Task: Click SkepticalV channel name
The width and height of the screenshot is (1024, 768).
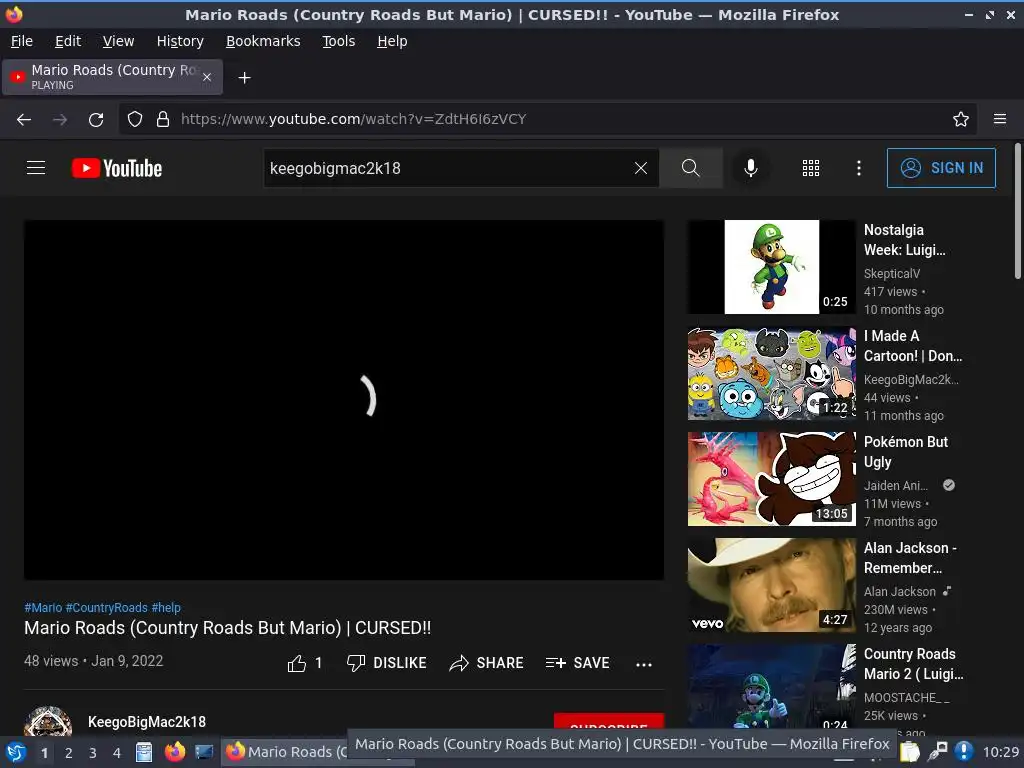Action: [891, 274]
